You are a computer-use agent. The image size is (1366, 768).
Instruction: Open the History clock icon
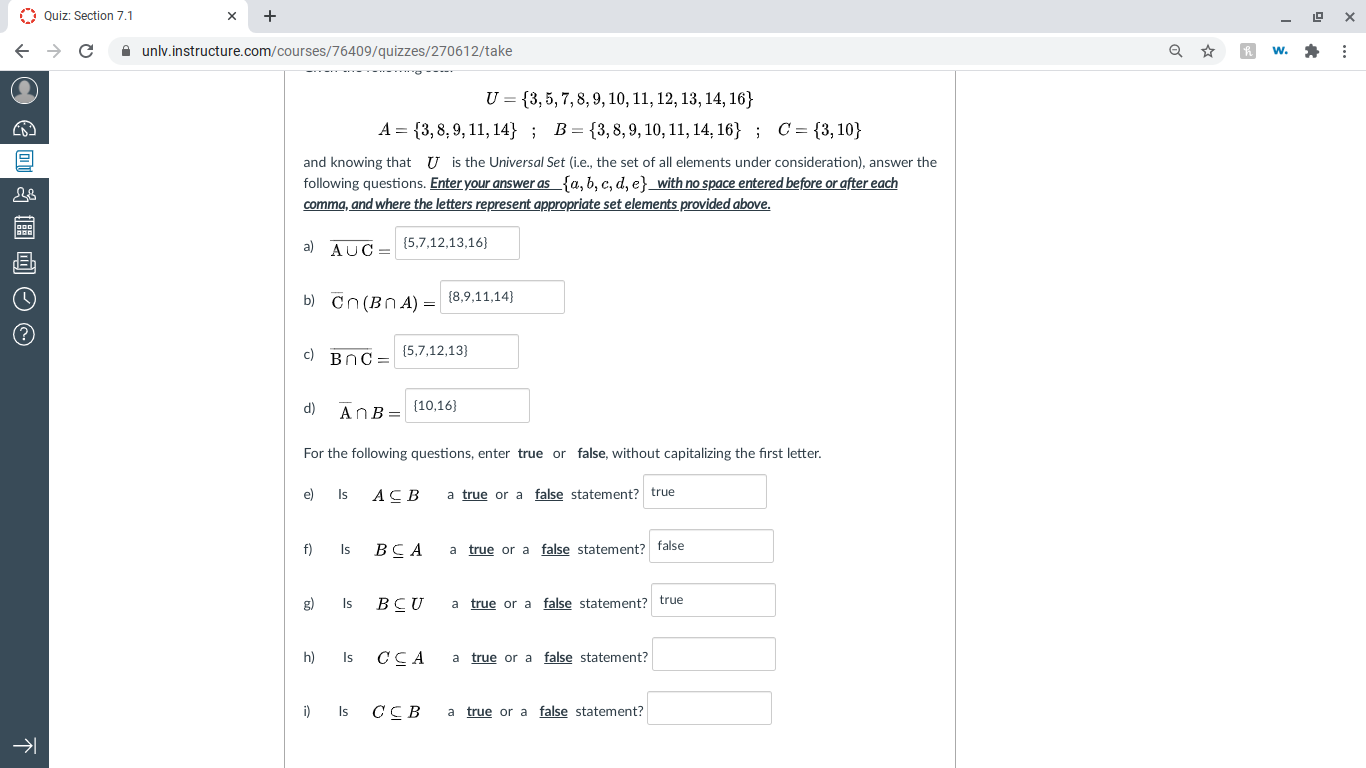click(x=24, y=298)
